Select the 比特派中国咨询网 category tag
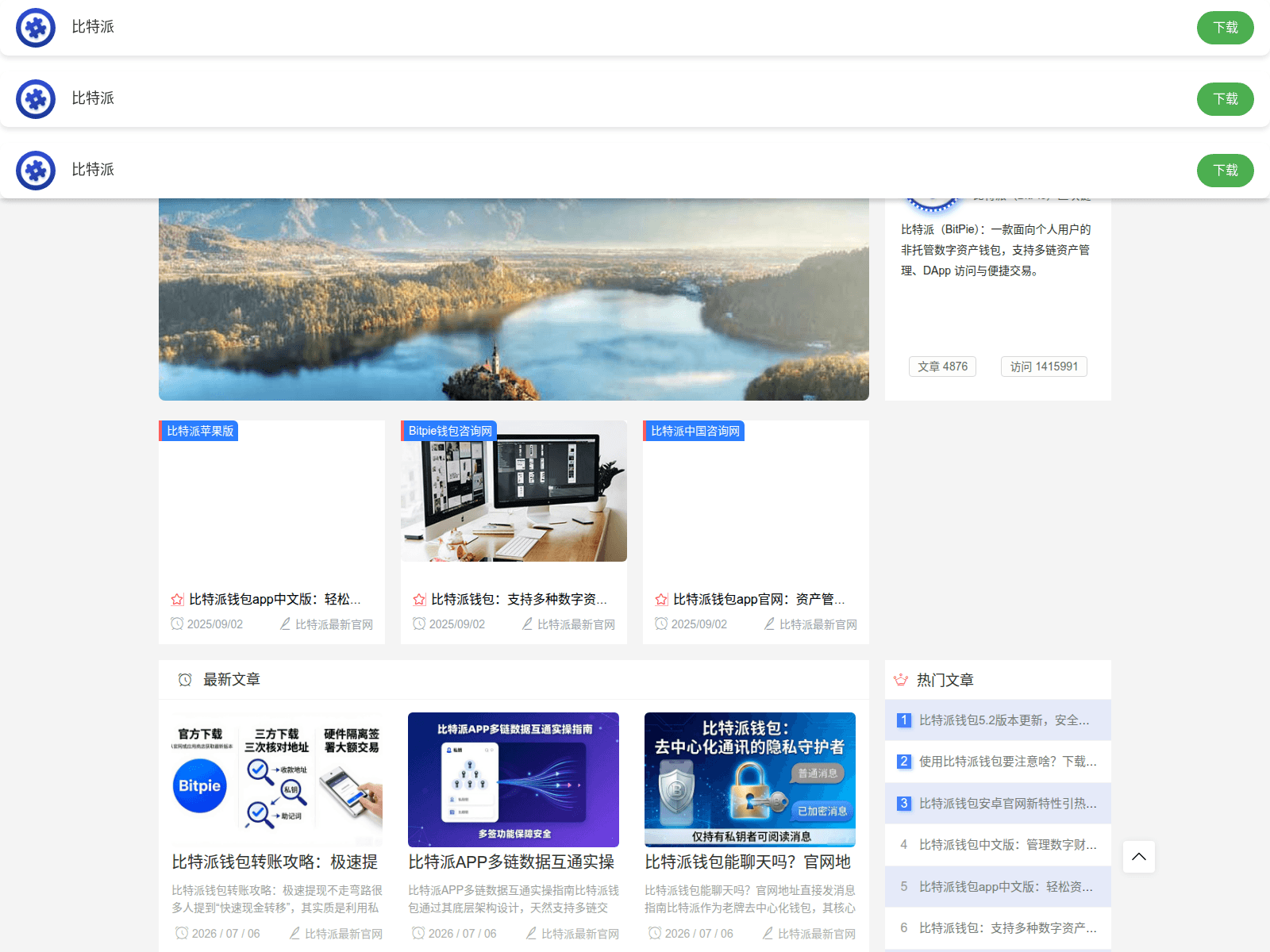Viewport: 1270px width, 952px height. click(695, 431)
